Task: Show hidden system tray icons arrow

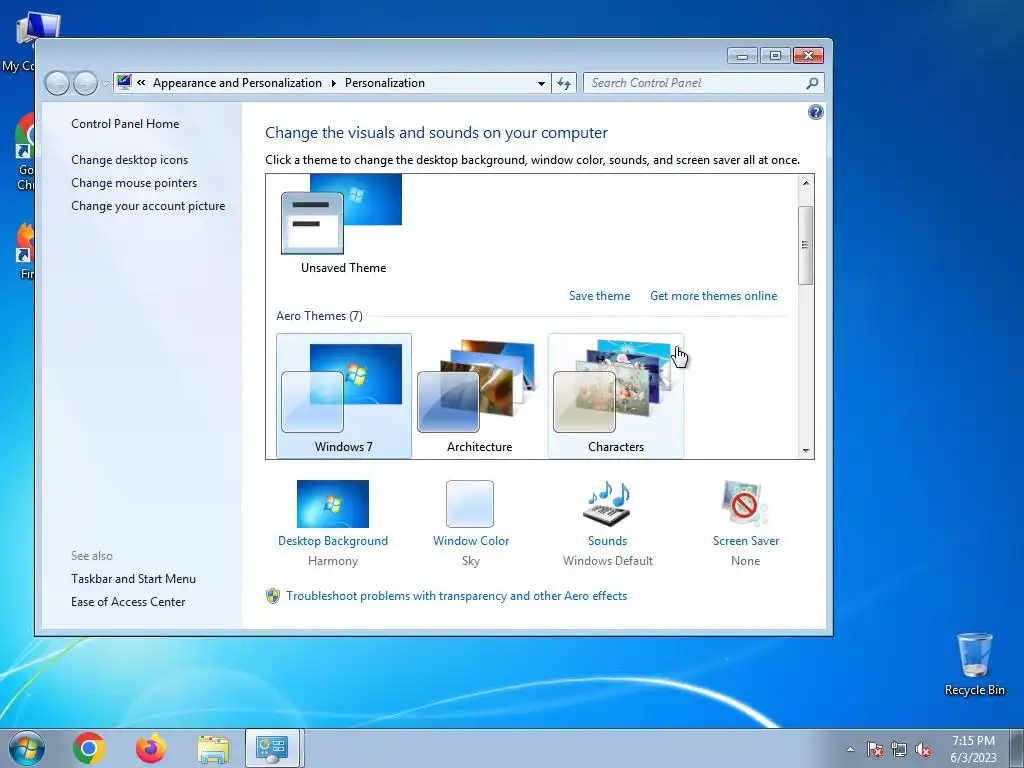Action: (x=850, y=749)
